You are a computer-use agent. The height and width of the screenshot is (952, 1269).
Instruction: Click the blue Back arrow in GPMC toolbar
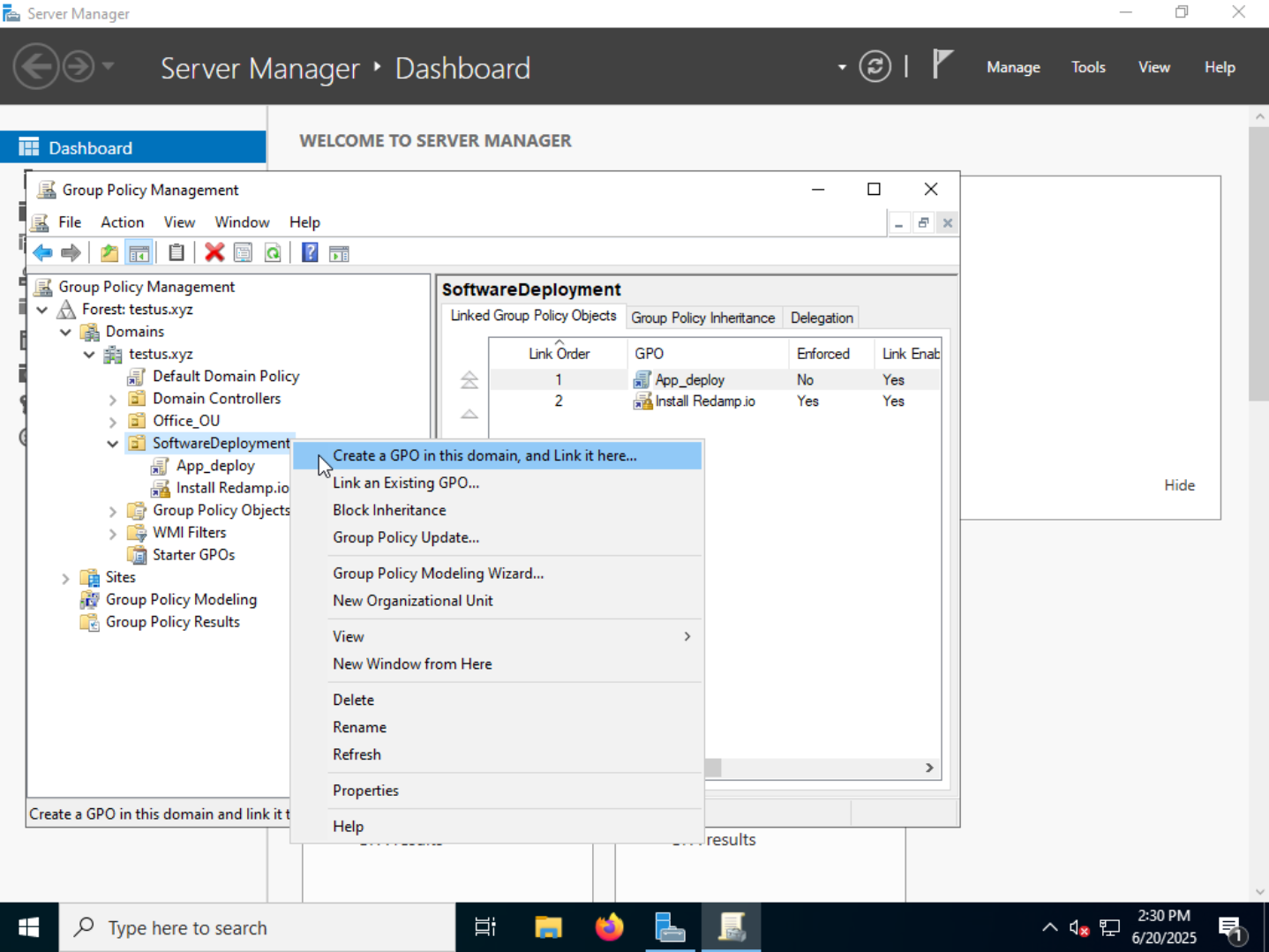[x=42, y=253]
